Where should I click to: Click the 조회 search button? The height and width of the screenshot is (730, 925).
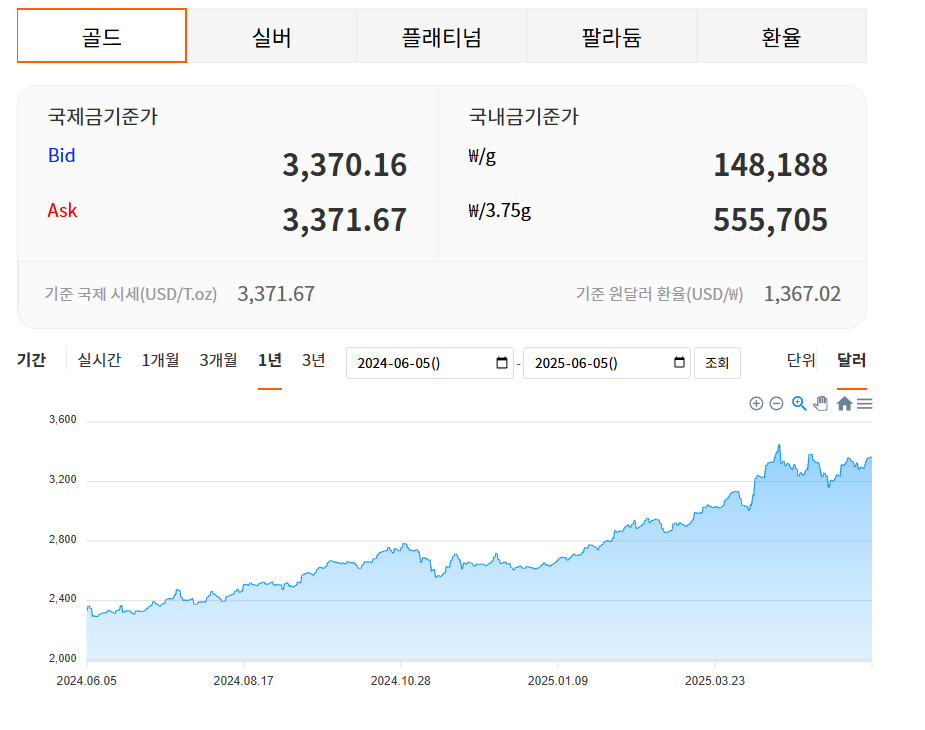pyautogui.click(x=717, y=363)
